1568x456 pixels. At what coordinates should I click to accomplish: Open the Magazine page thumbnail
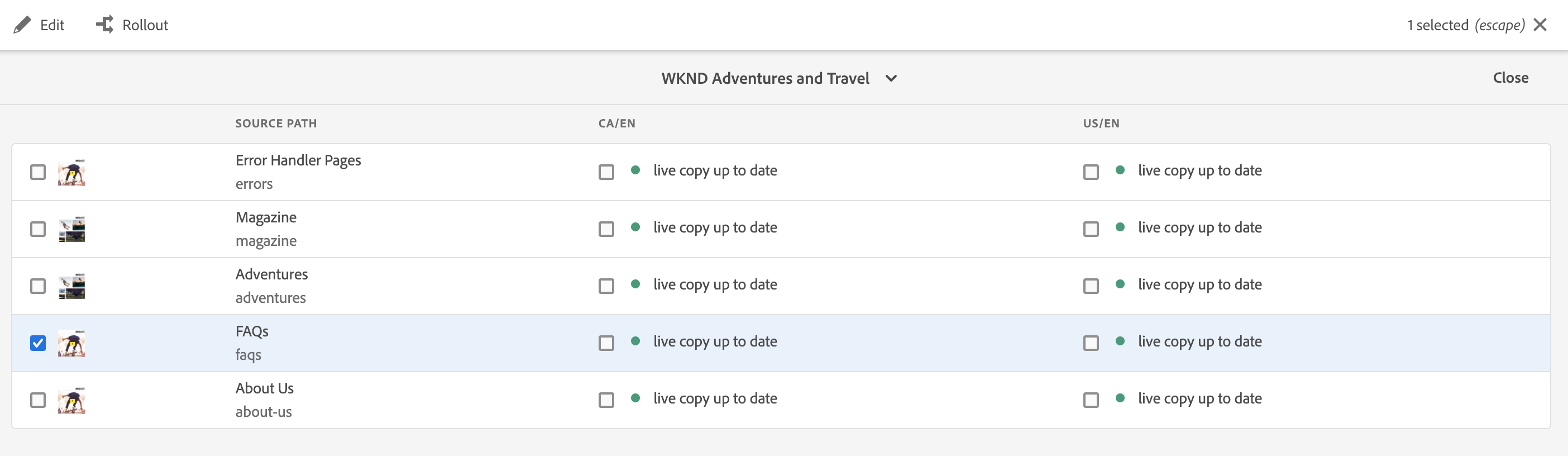click(x=72, y=230)
